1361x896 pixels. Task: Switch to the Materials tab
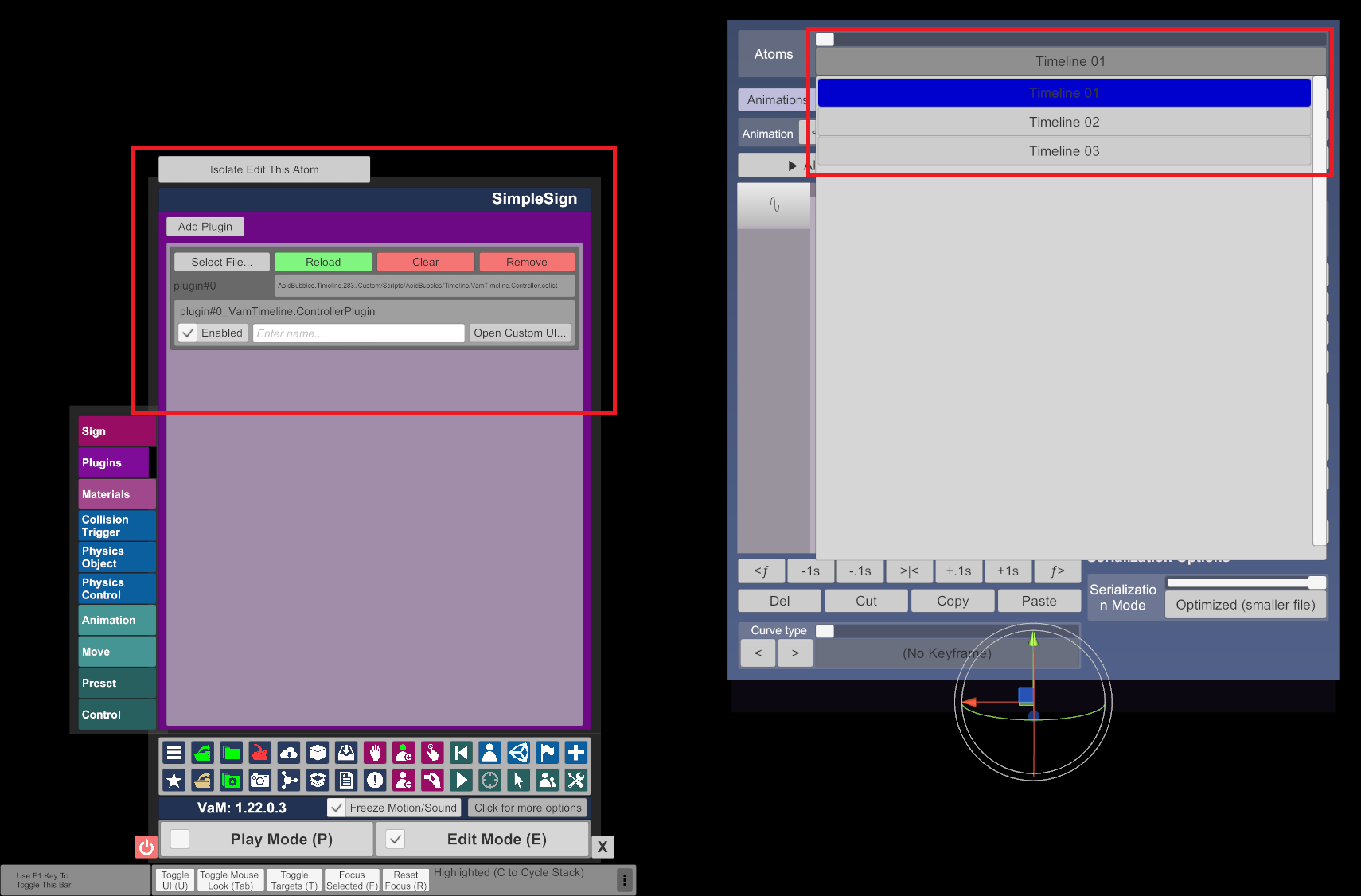117,494
